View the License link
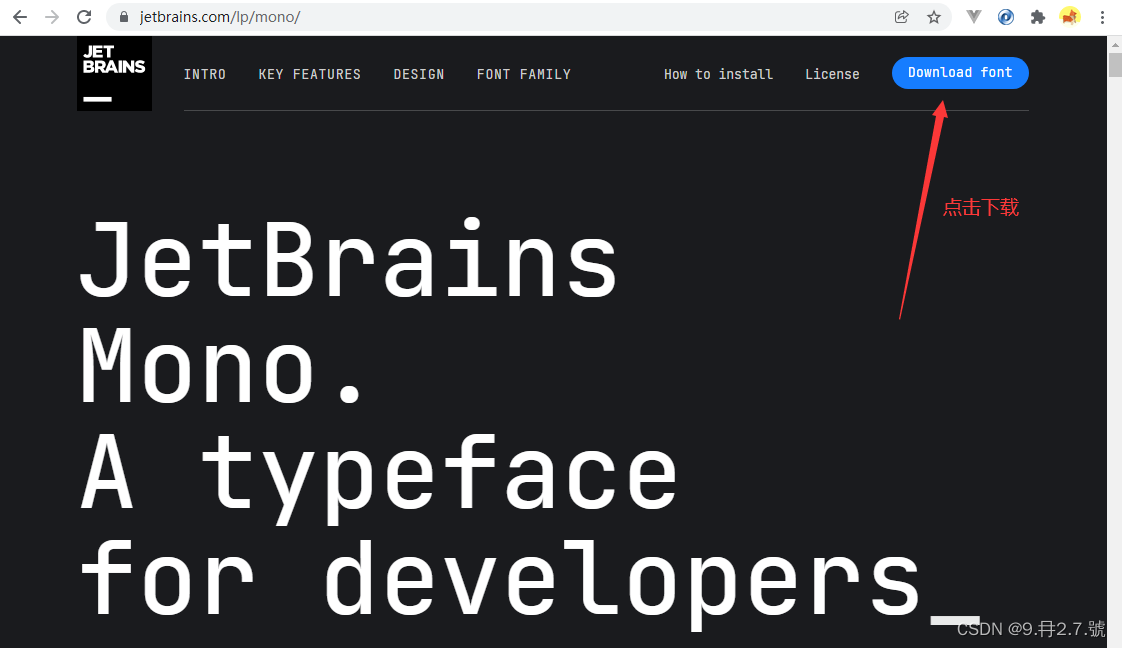The height and width of the screenshot is (648, 1122). [x=832, y=74]
